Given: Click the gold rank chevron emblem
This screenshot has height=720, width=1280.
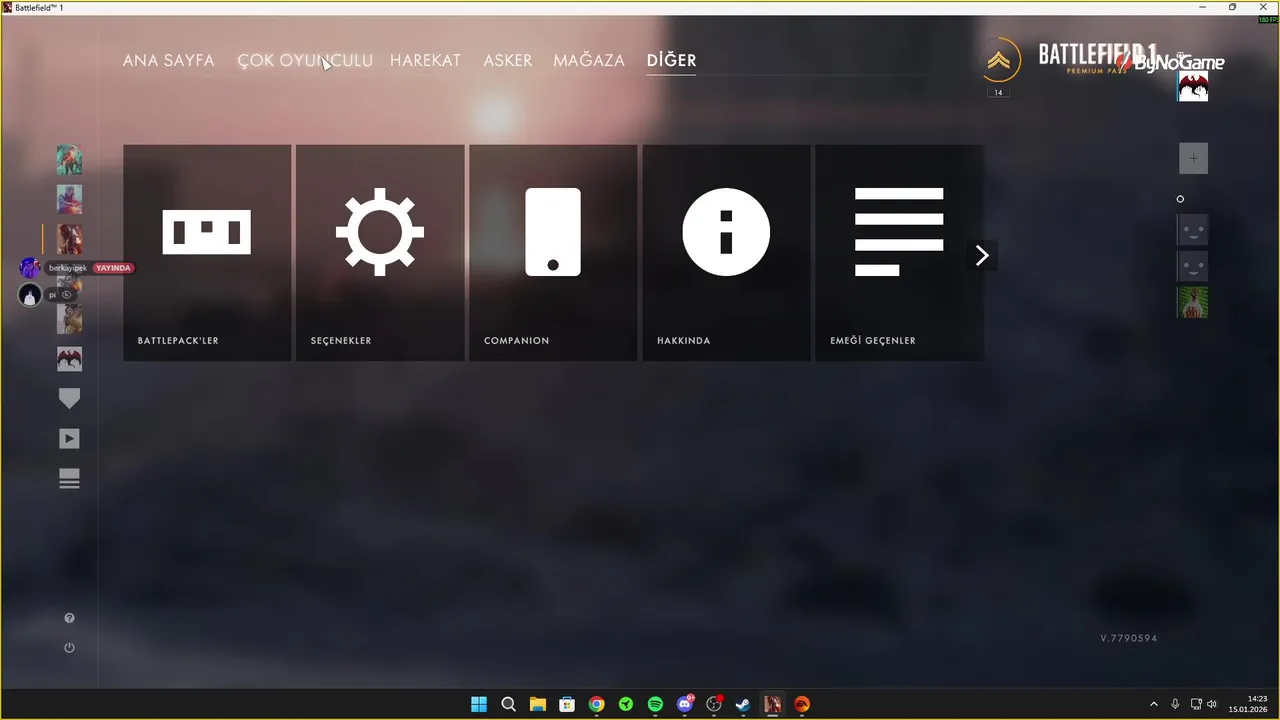Looking at the screenshot, I should (x=999, y=62).
